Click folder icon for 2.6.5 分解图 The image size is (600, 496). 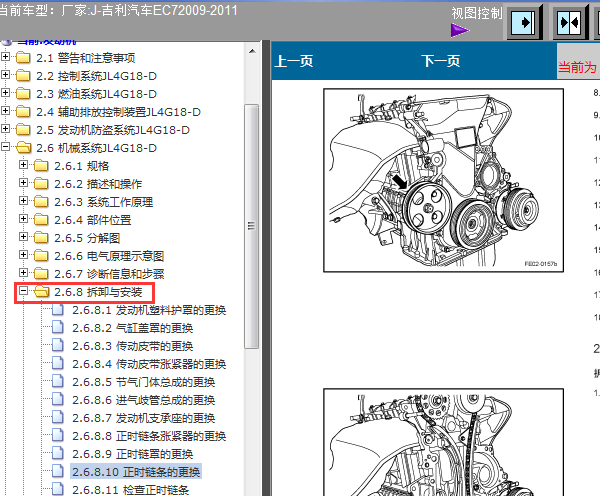[41, 238]
